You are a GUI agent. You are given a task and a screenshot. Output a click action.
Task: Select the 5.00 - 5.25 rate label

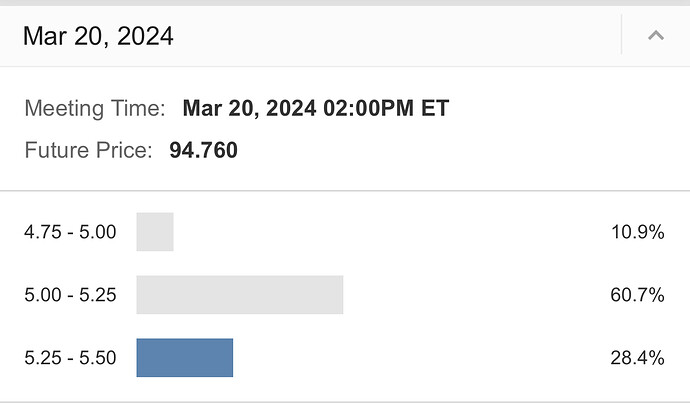point(70,295)
